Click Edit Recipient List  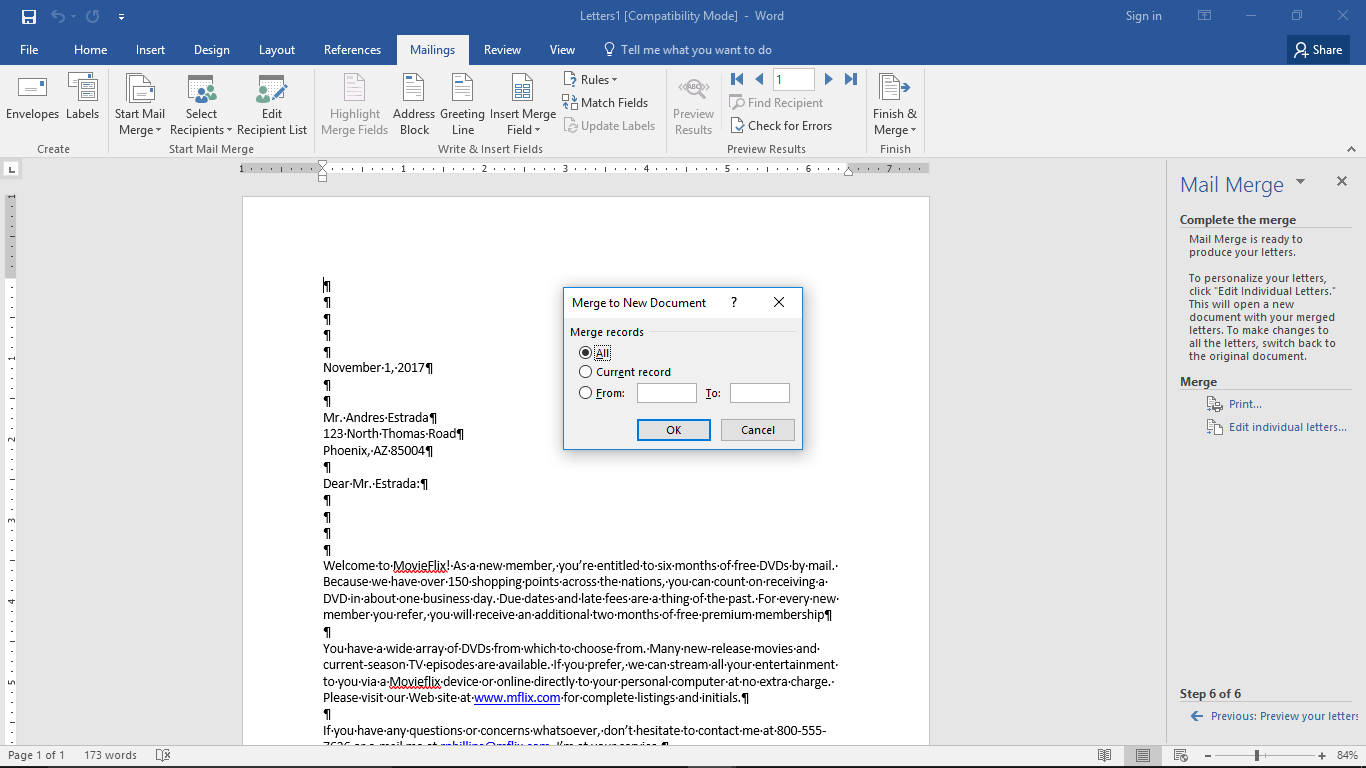271,104
